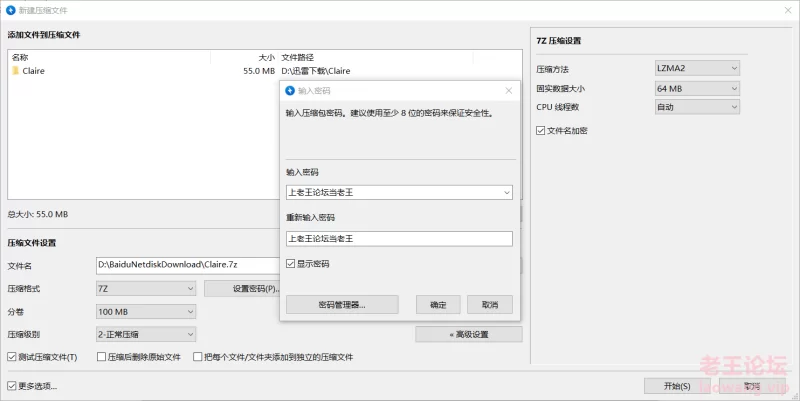Click the 设置密码(P)... button
This screenshot has width=800, height=401.
tap(242, 288)
